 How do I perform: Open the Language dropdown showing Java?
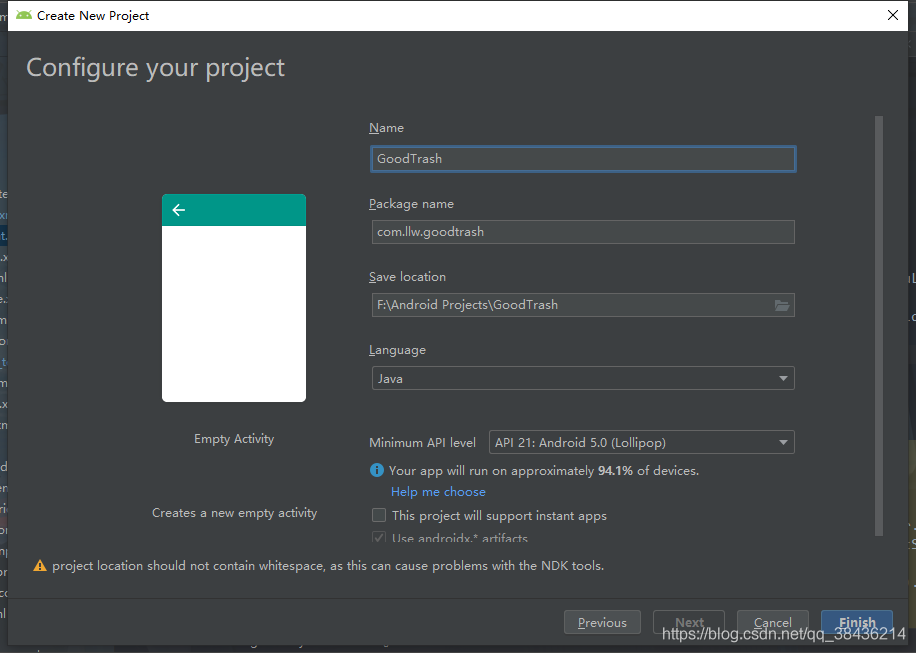point(583,378)
